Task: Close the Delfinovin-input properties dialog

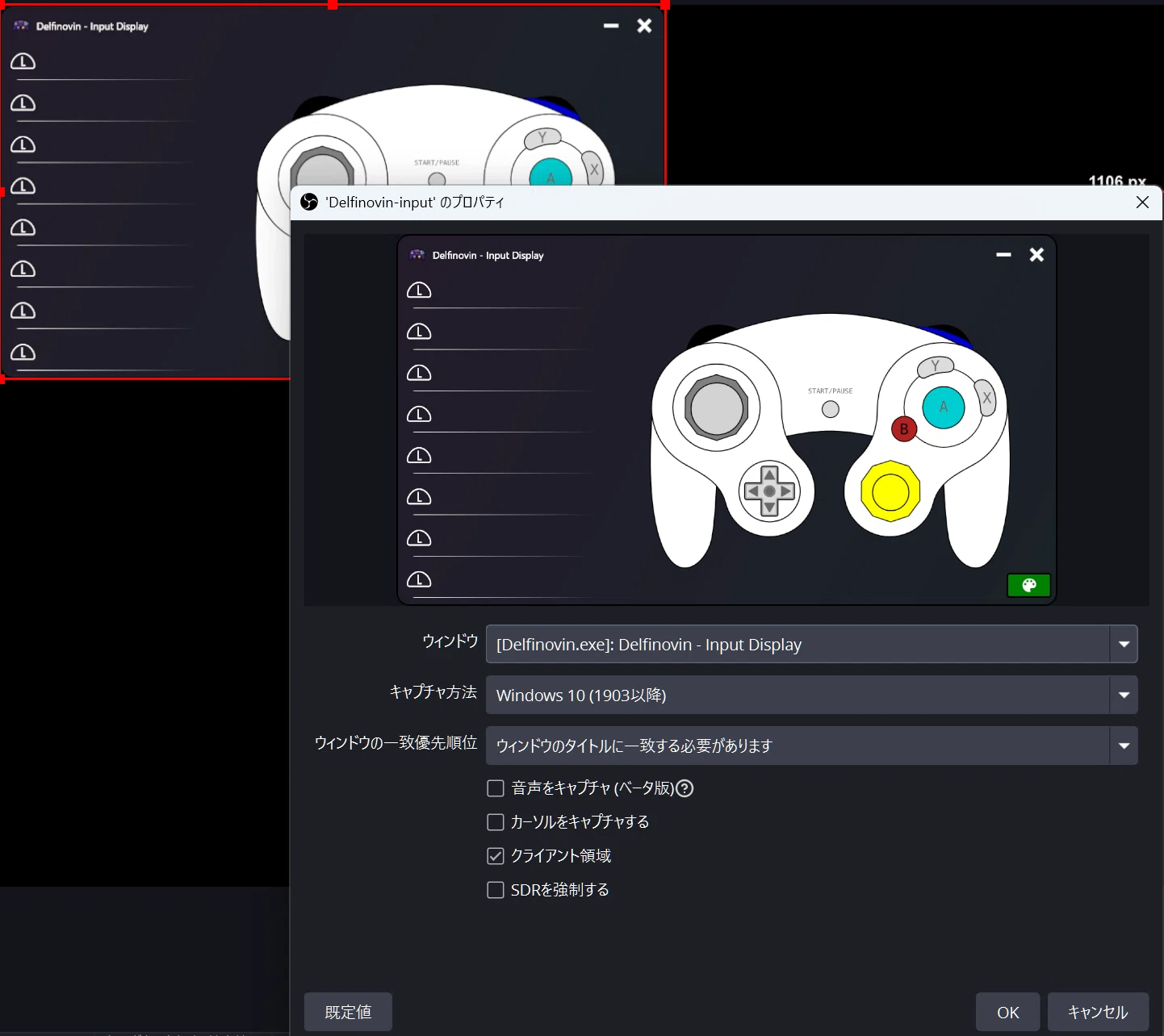Action: point(1142,203)
